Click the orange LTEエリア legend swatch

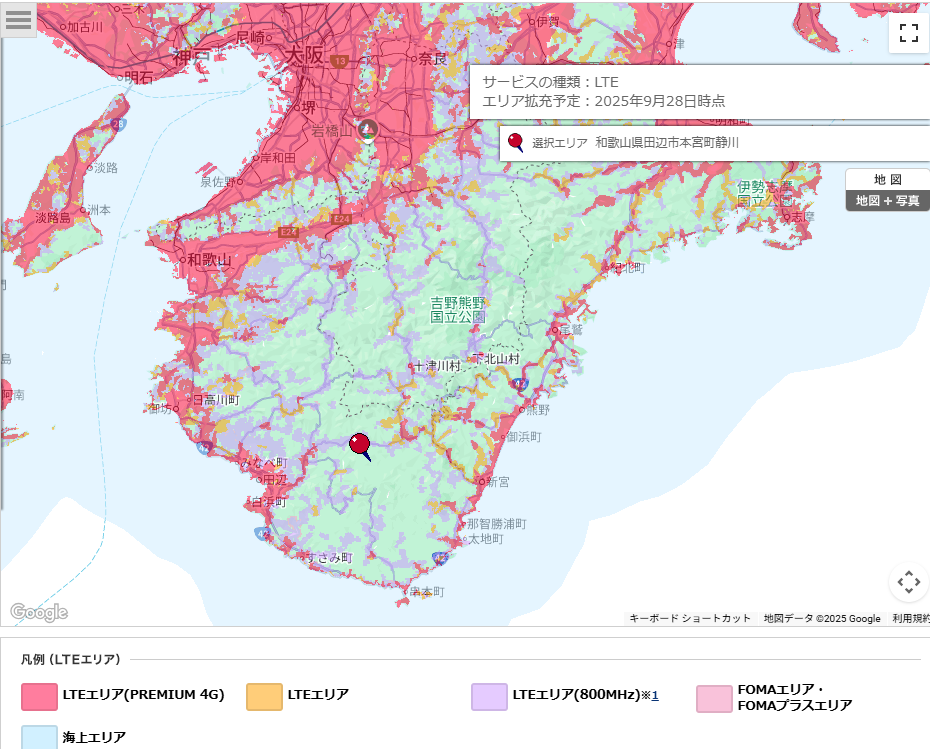264,697
